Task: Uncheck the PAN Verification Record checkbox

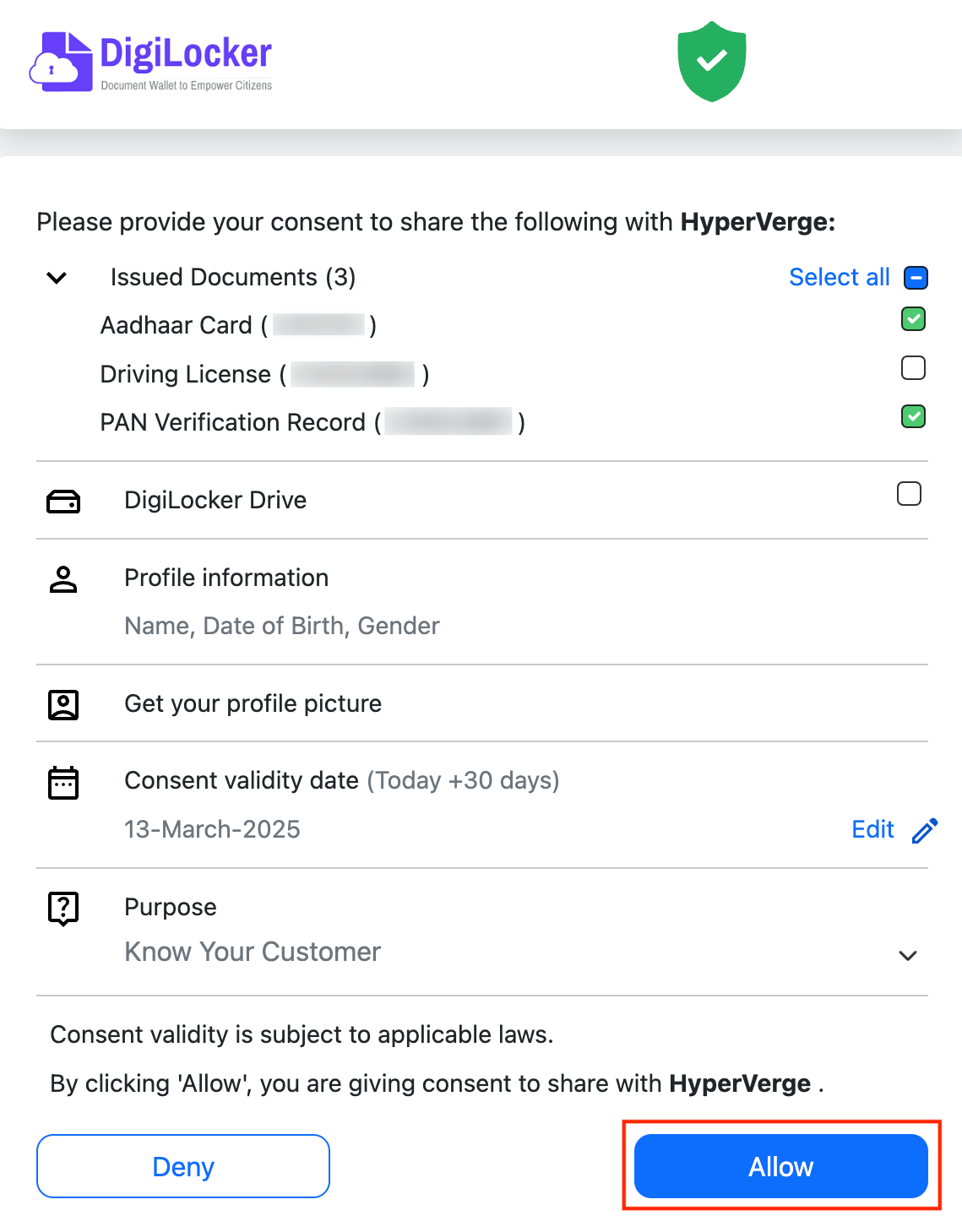Action: coord(913,416)
